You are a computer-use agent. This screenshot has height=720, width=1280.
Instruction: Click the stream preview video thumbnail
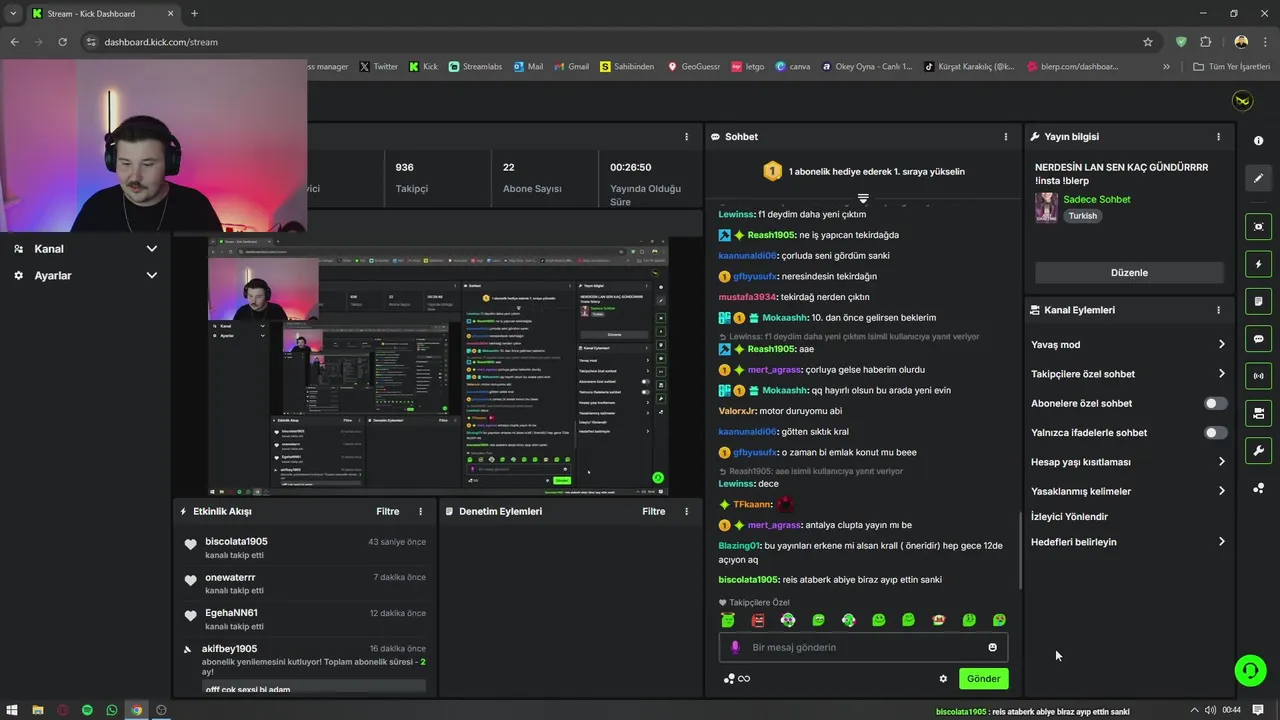coord(438,366)
